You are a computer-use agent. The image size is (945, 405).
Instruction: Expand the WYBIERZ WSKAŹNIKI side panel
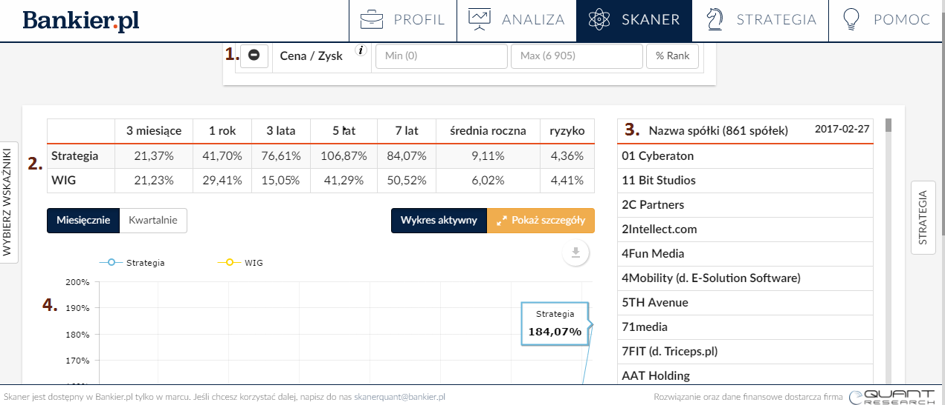(x=8, y=201)
